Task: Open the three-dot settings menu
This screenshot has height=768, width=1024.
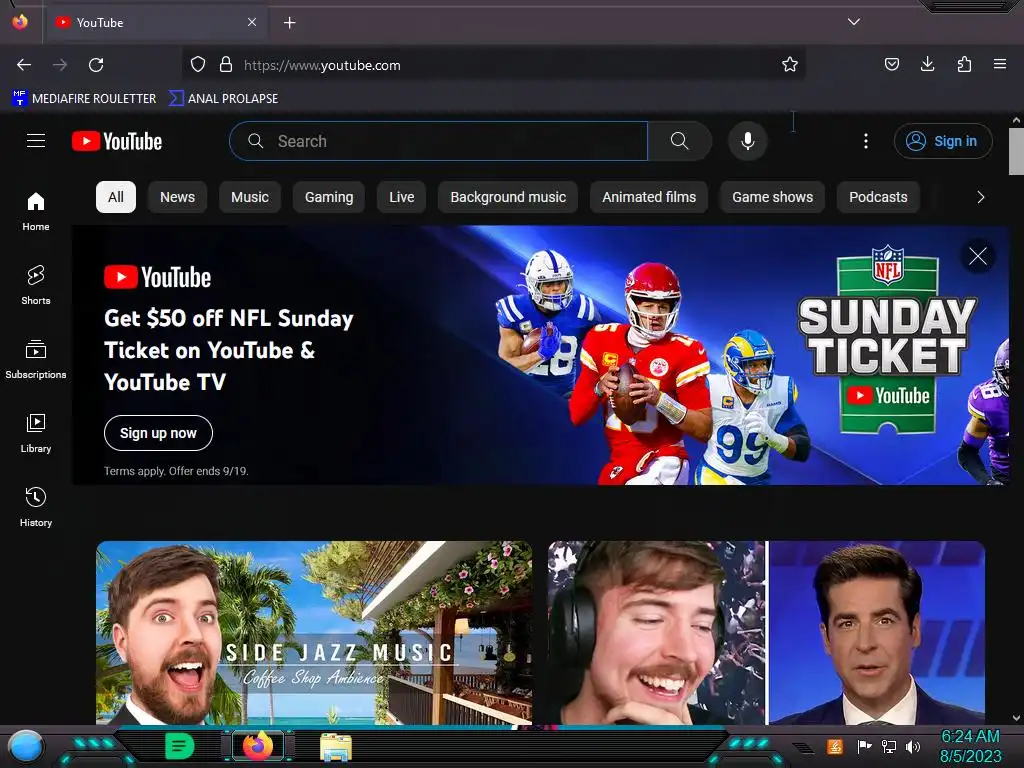Action: [866, 141]
